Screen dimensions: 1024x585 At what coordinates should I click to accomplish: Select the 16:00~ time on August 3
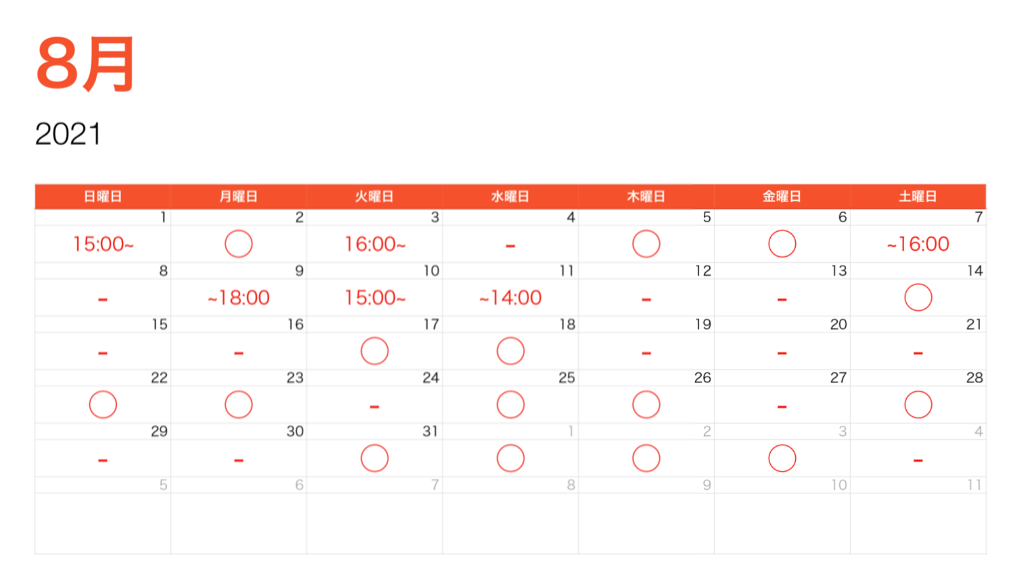click(375, 244)
